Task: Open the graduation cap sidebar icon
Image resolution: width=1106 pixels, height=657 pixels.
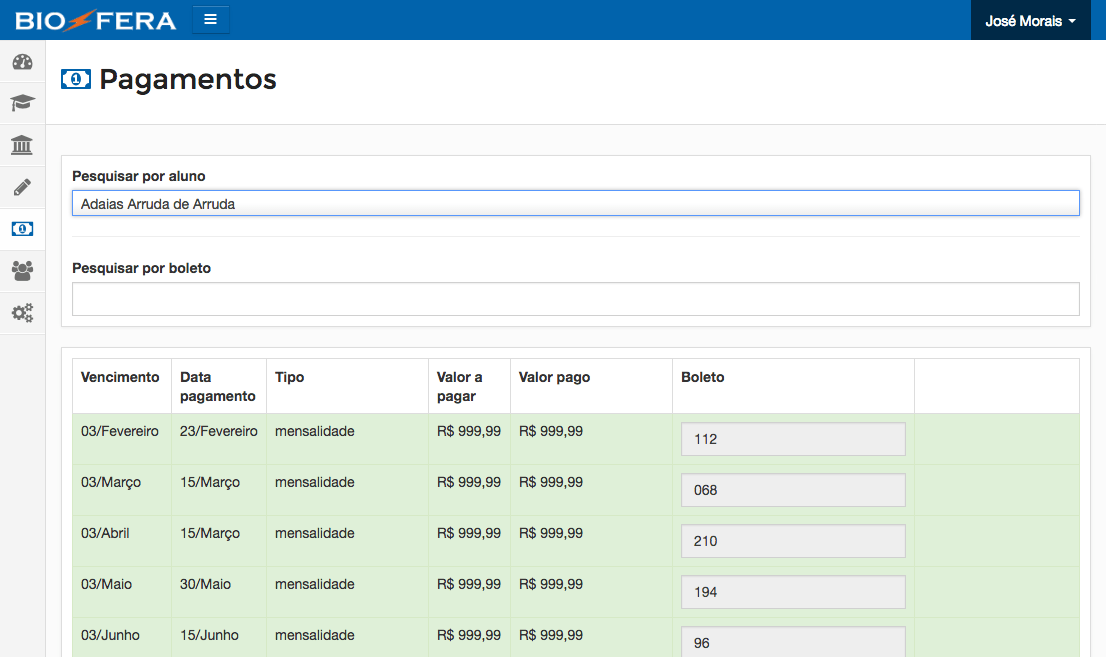Action: pos(23,103)
